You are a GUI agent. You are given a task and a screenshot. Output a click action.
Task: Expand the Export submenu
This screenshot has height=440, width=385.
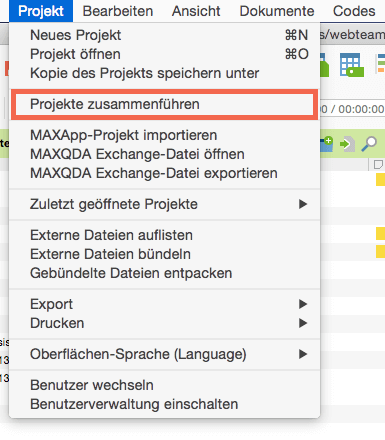tap(165, 304)
